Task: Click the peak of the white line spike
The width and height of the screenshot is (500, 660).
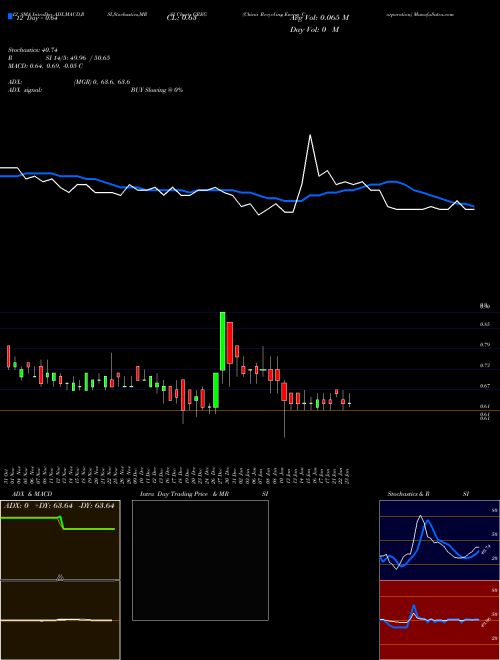Action: (310, 135)
